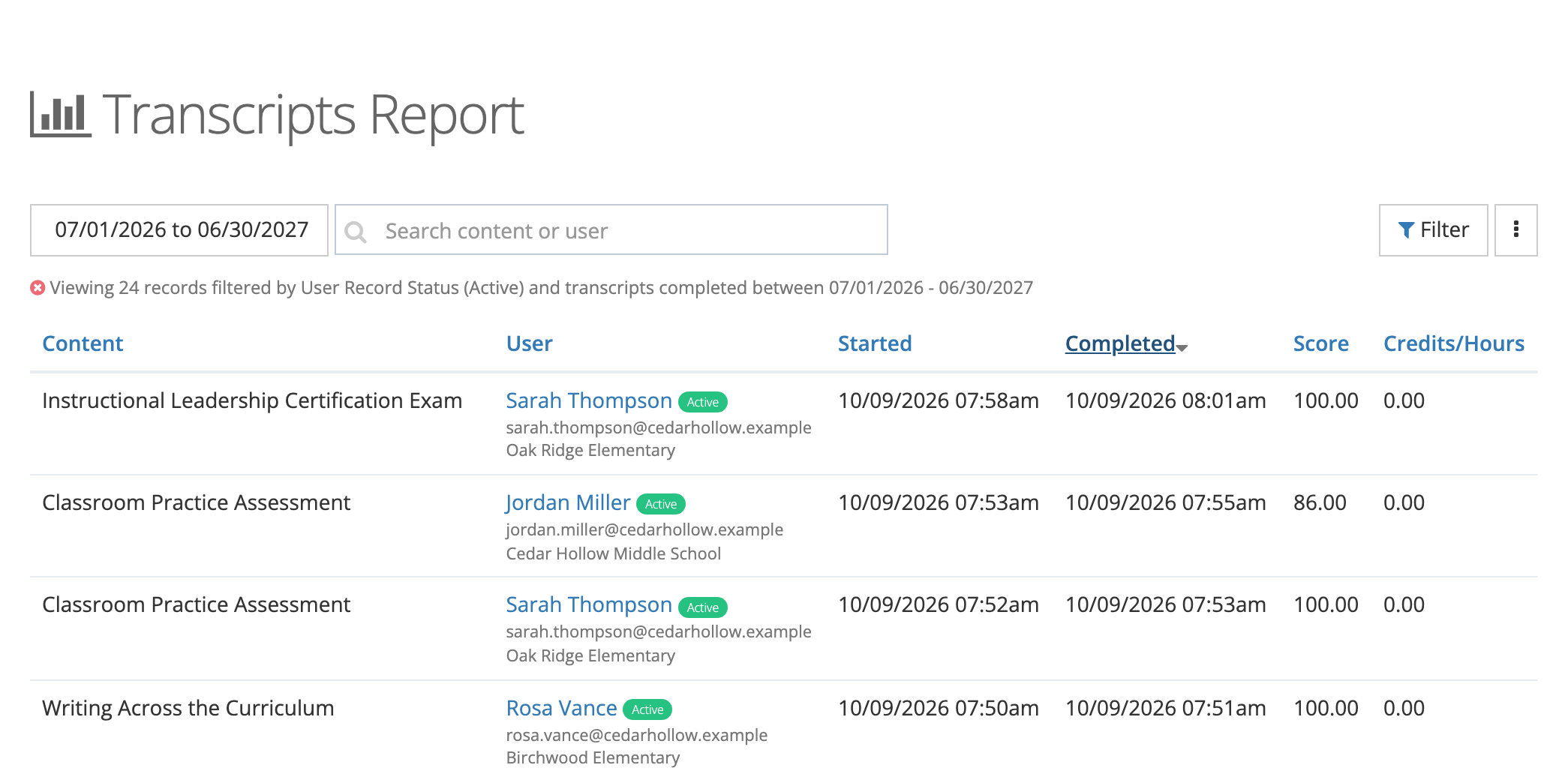Image resolution: width=1568 pixels, height=777 pixels.
Task: Click the 10/09/2026 08:01am completed time
Action: (x=1165, y=400)
